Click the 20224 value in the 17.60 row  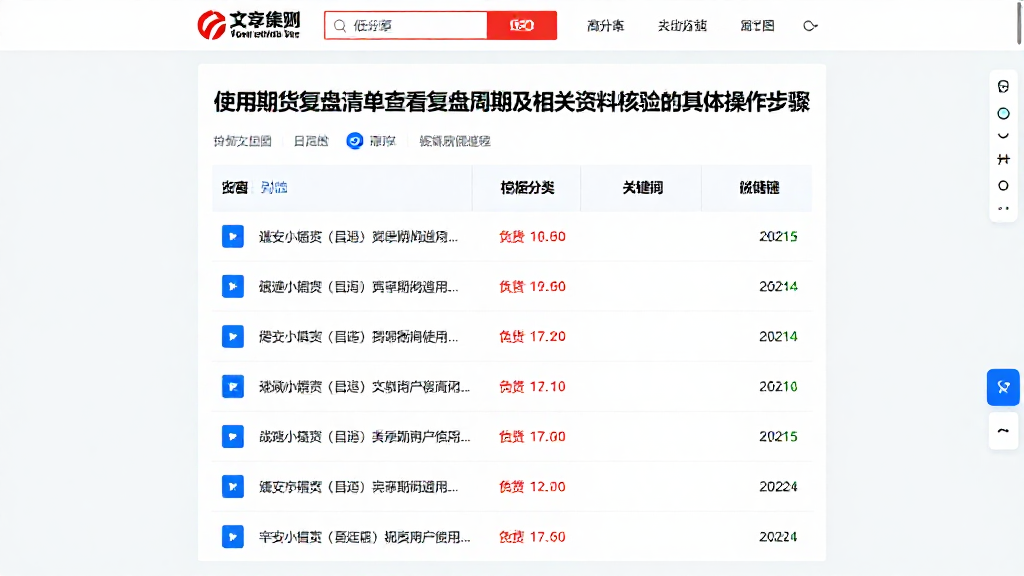pos(778,537)
